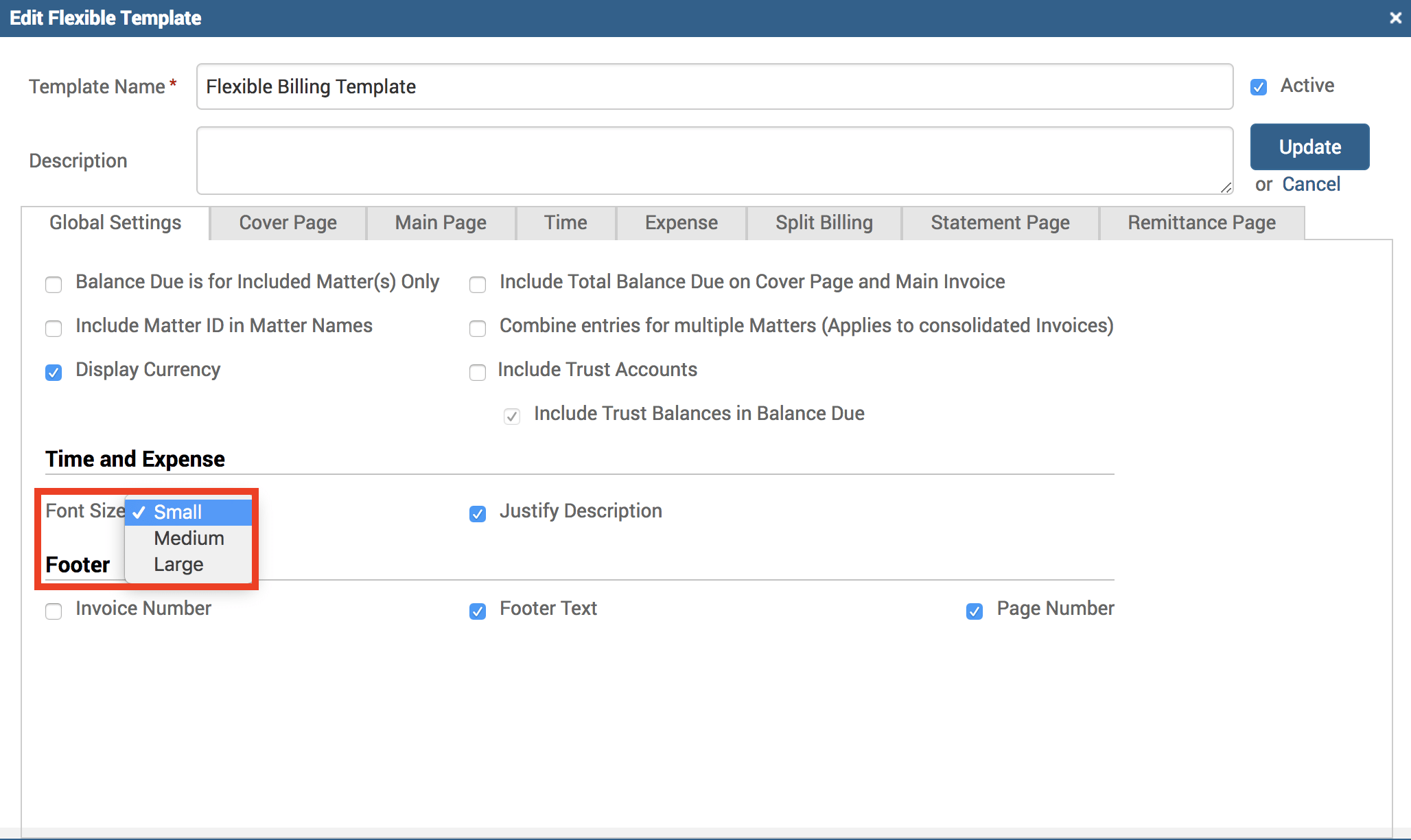Image resolution: width=1411 pixels, height=840 pixels.
Task: Go to the Remittance Page tab
Action: [1201, 223]
